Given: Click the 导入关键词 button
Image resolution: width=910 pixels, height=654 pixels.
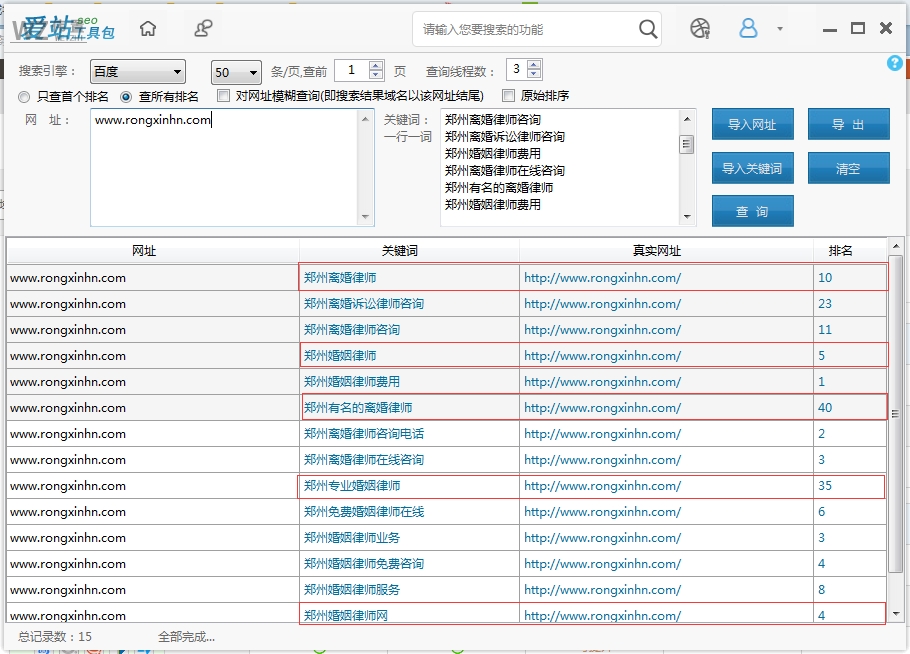Looking at the screenshot, I should (x=752, y=168).
